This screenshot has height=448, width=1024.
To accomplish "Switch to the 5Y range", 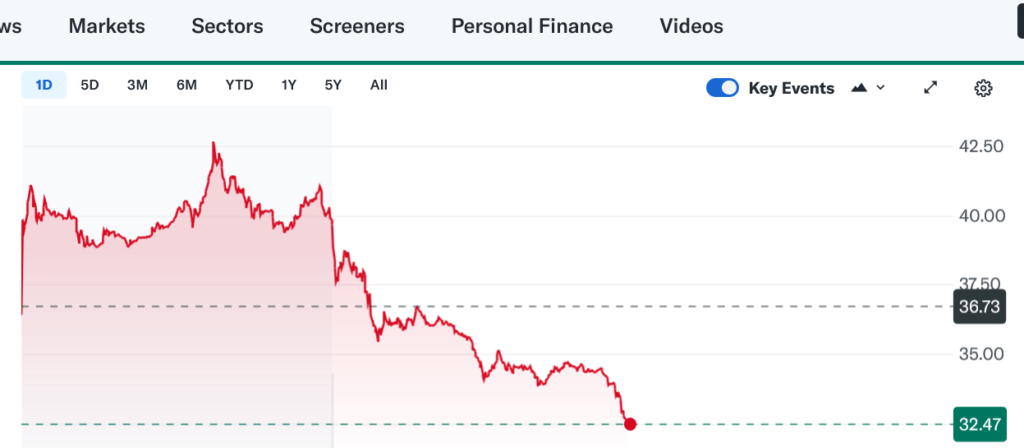I will 333,85.
